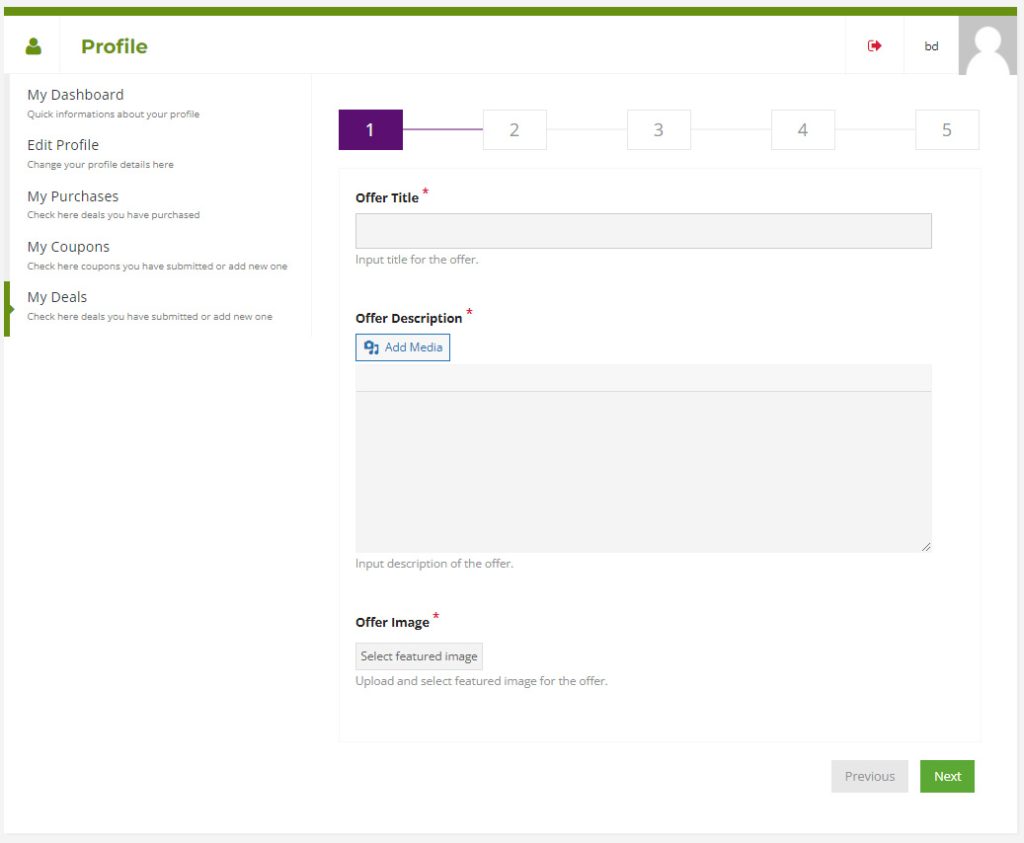Click the bd username link

coord(931,46)
